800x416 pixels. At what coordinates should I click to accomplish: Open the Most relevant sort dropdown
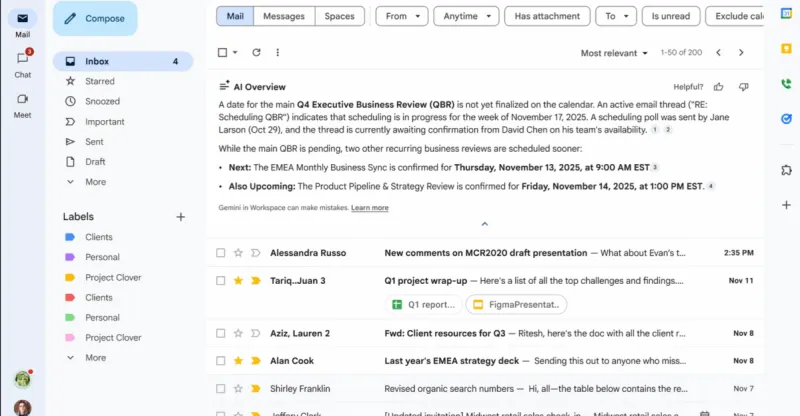[x=614, y=53]
